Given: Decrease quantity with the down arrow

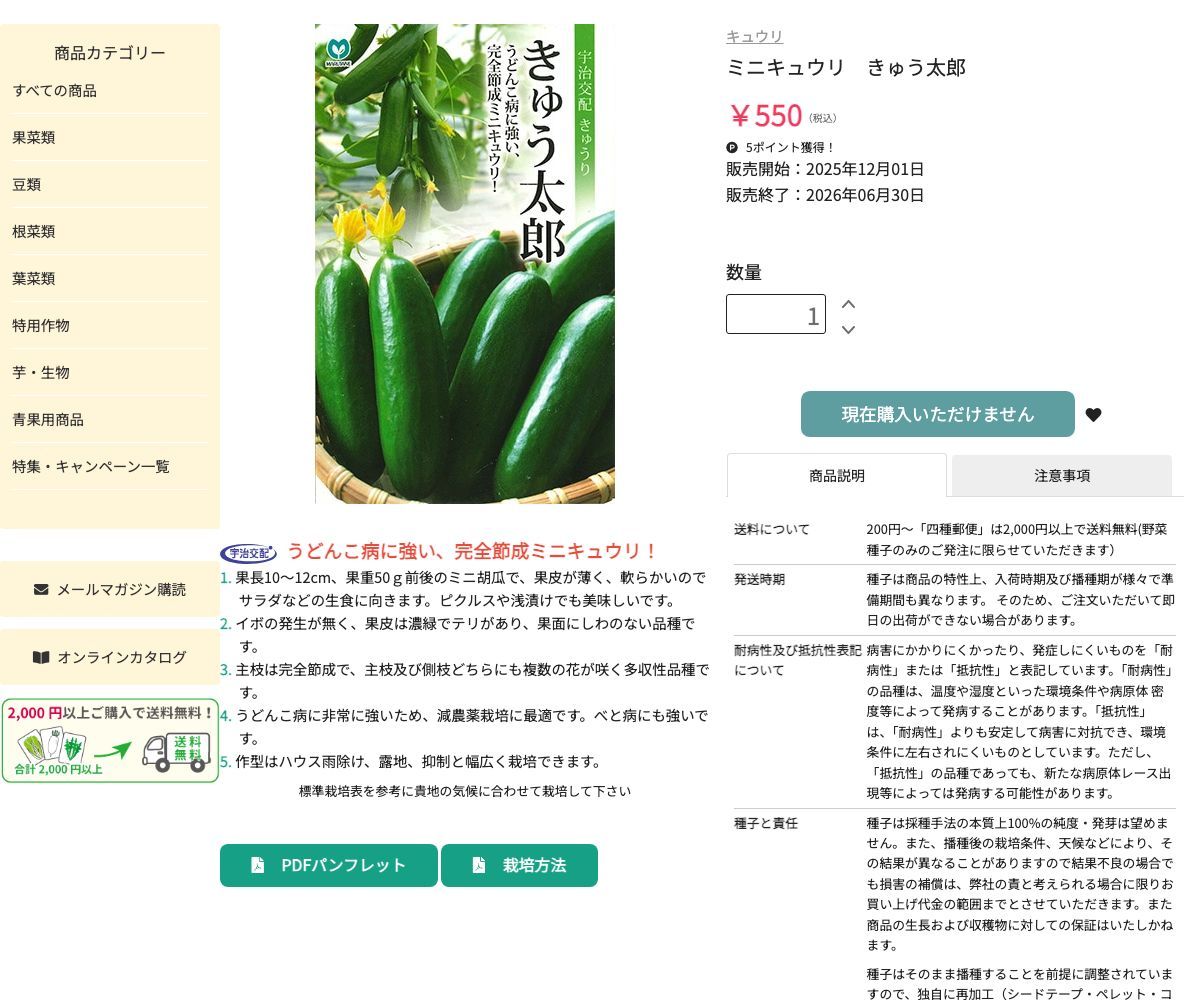Looking at the screenshot, I should [x=848, y=329].
